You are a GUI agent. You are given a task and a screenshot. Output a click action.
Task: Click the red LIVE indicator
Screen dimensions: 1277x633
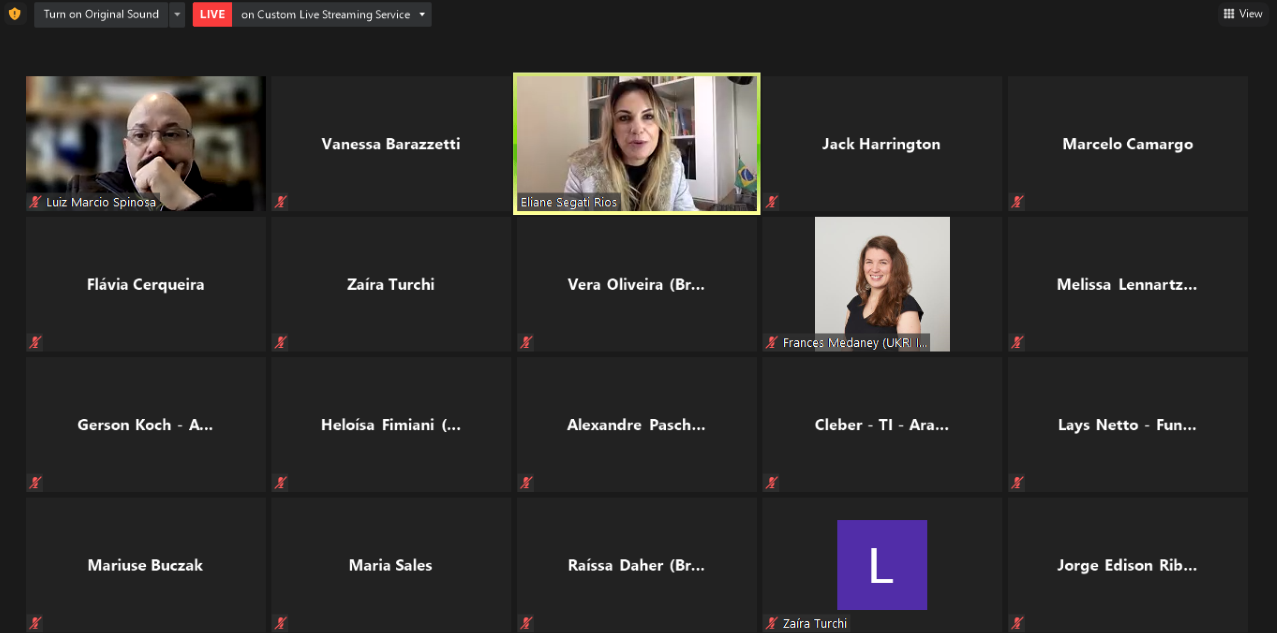click(x=212, y=14)
